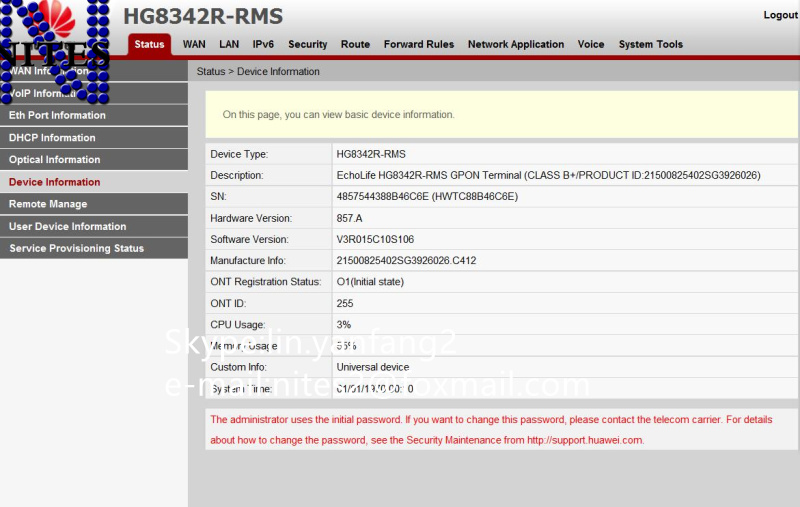Viewport: 800px width, 507px height.
Task: Select the Route tab
Action: [355, 44]
